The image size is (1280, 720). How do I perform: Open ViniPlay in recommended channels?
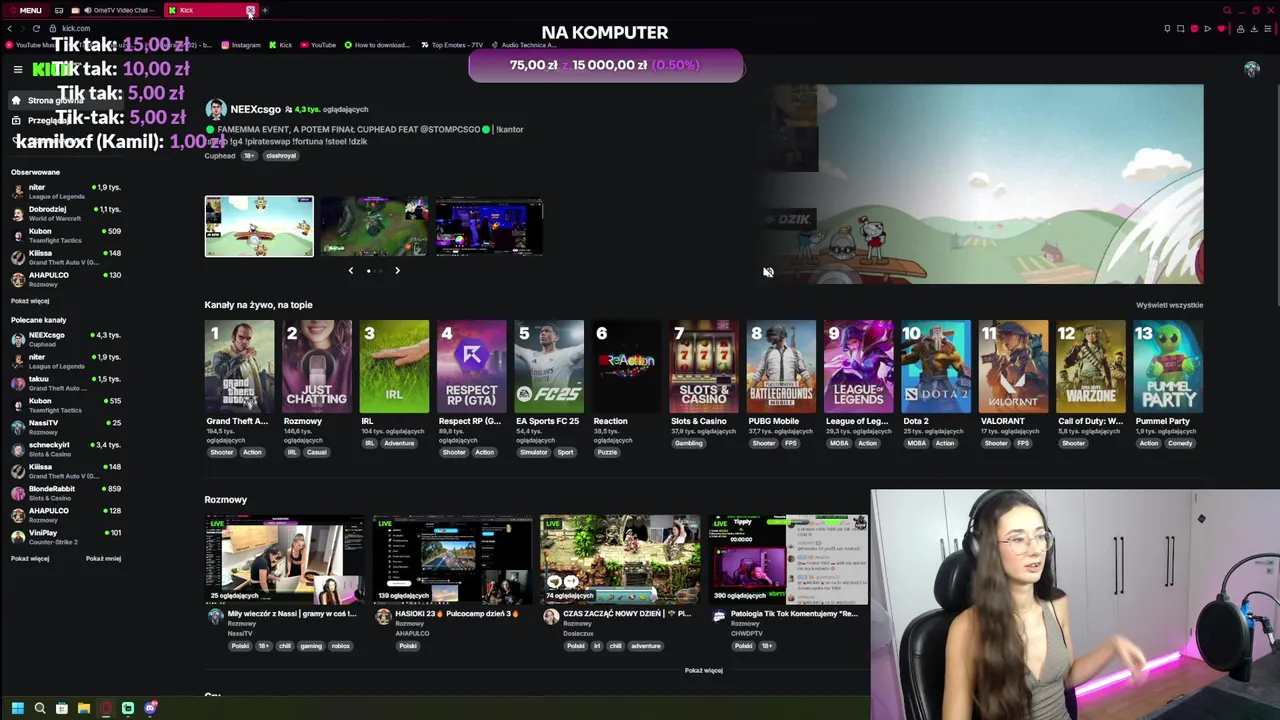point(66,537)
